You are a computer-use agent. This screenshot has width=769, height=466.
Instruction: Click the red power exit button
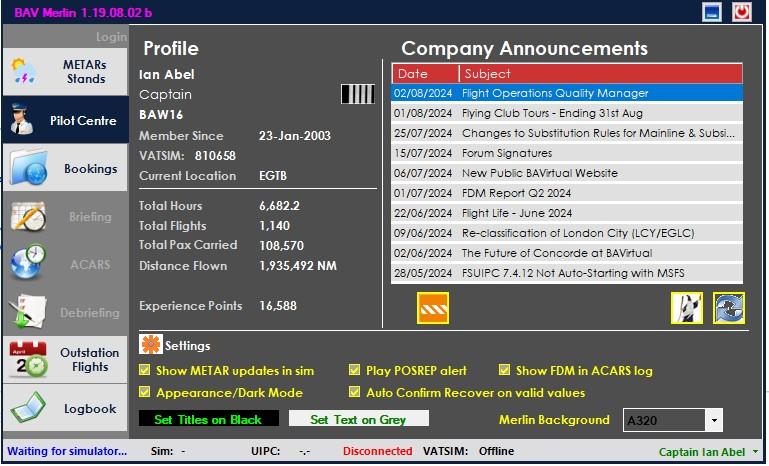(742, 12)
